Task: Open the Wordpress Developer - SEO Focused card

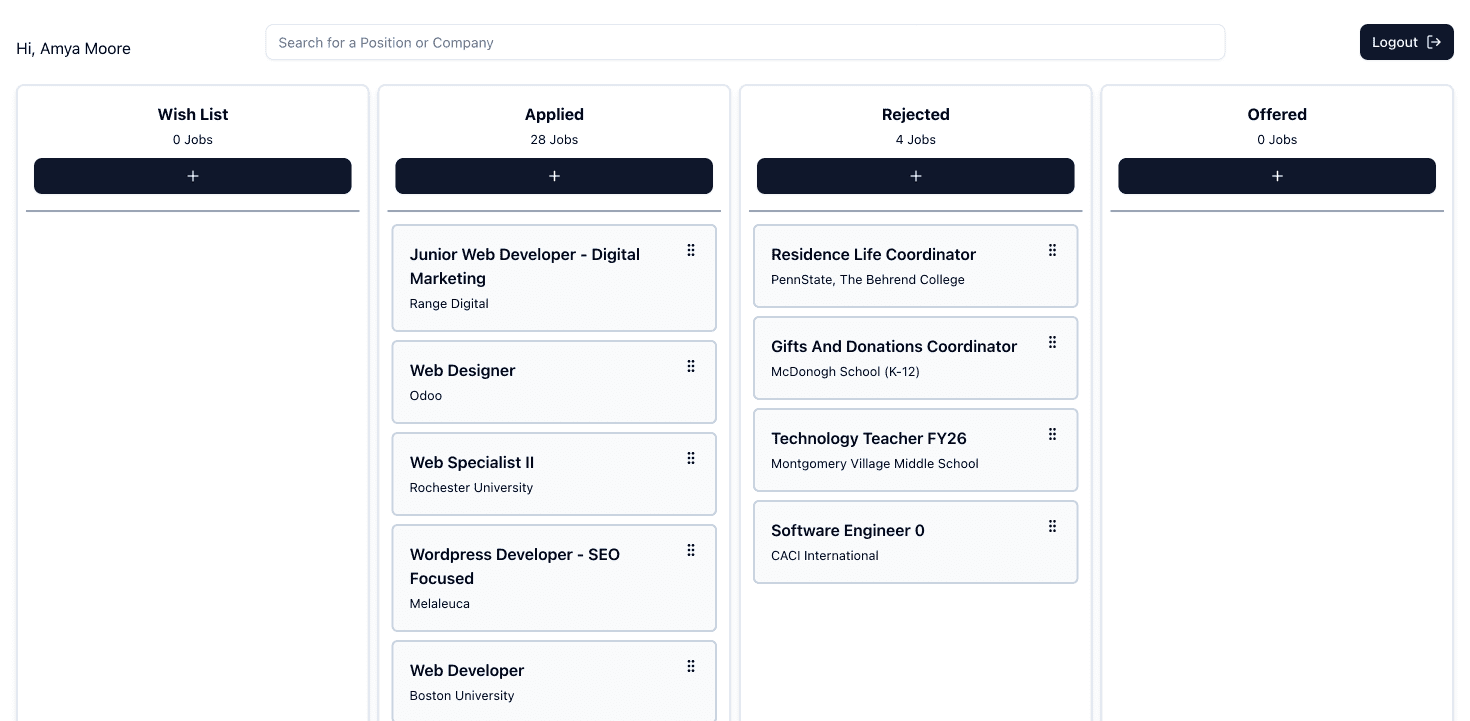Action: click(x=554, y=578)
